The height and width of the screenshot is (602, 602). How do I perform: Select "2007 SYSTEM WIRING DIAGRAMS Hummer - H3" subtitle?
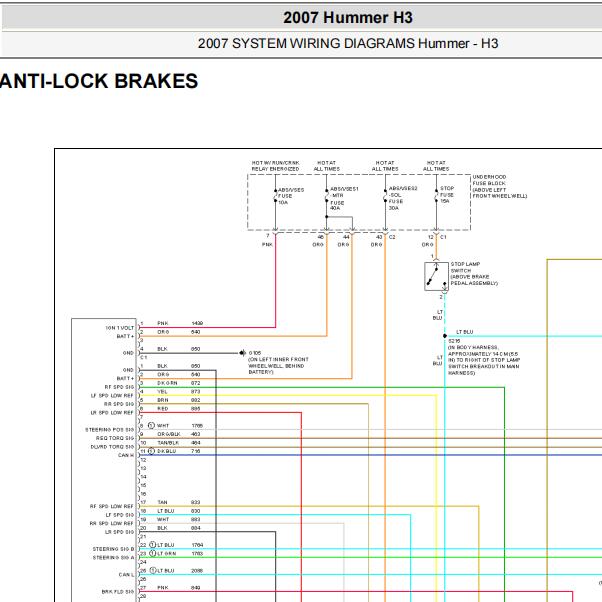[348, 43]
